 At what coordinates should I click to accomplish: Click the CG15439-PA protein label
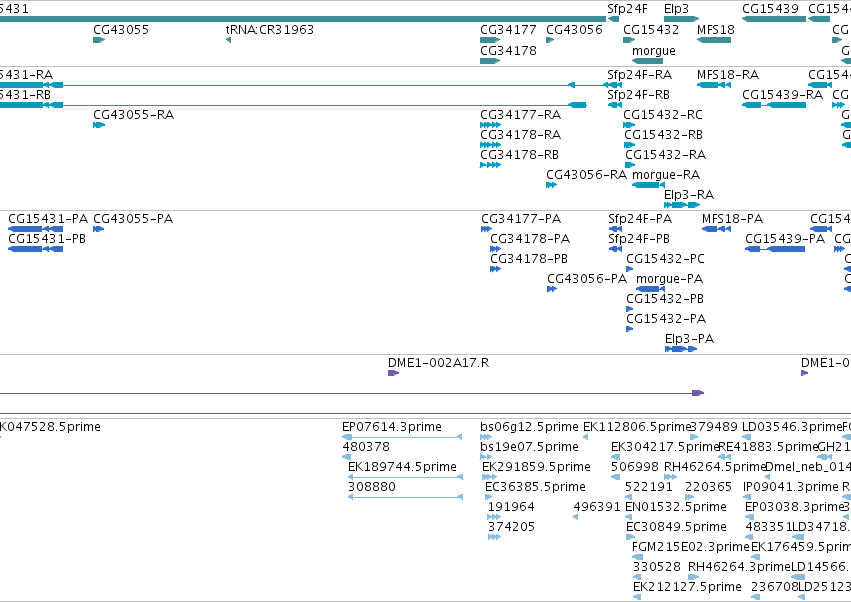click(785, 239)
